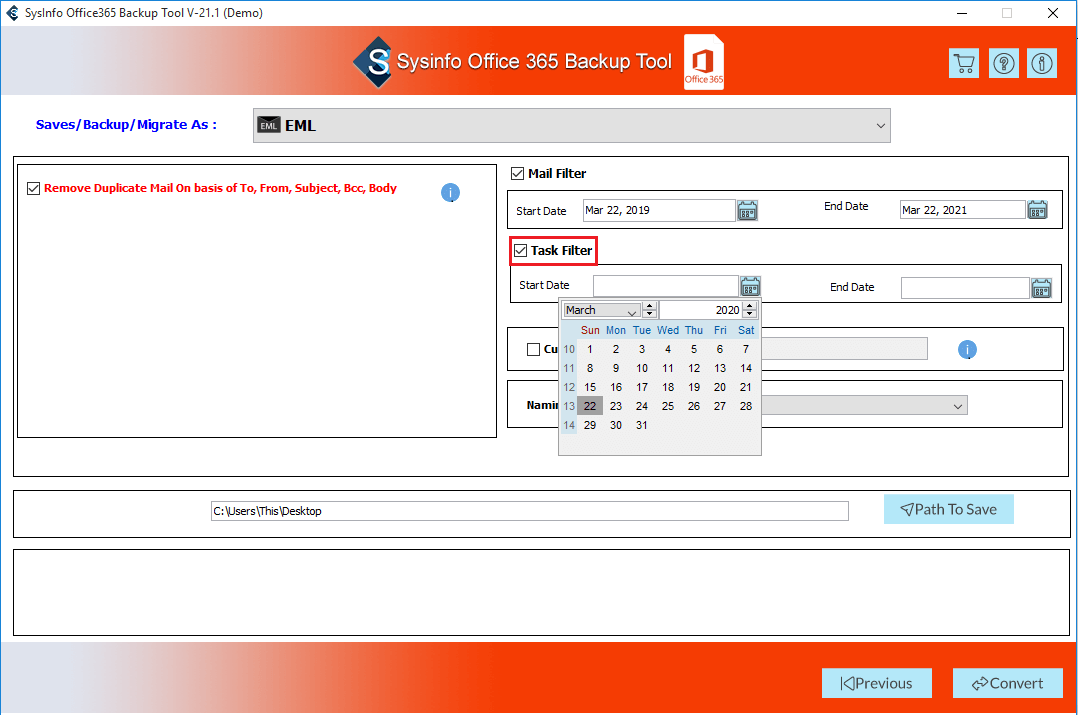Go back with the Previous button
This screenshot has height=715, width=1078.
tap(876, 683)
